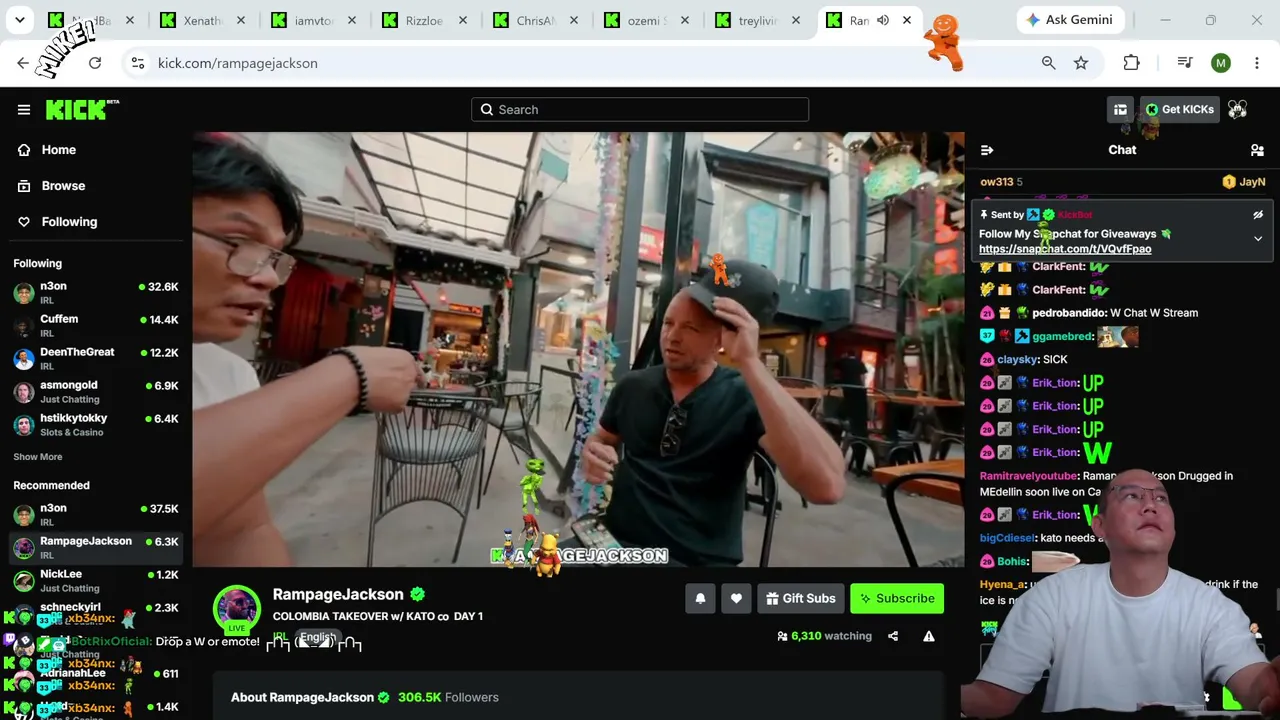The image size is (1280, 720).
Task: Open the Chrome profile avatar M
Action: click(x=1221, y=63)
